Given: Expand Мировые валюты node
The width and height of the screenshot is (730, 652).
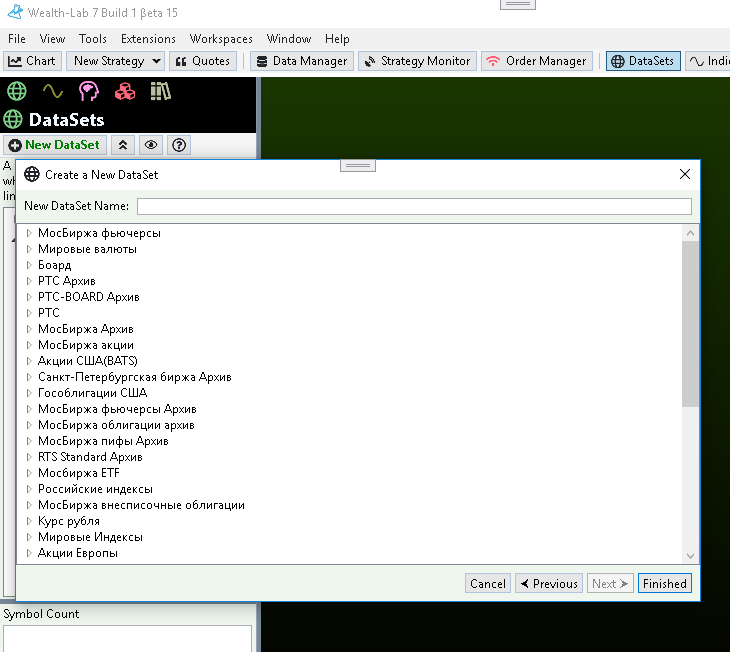Looking at the screenshot, I should click(x=29, y=249).
